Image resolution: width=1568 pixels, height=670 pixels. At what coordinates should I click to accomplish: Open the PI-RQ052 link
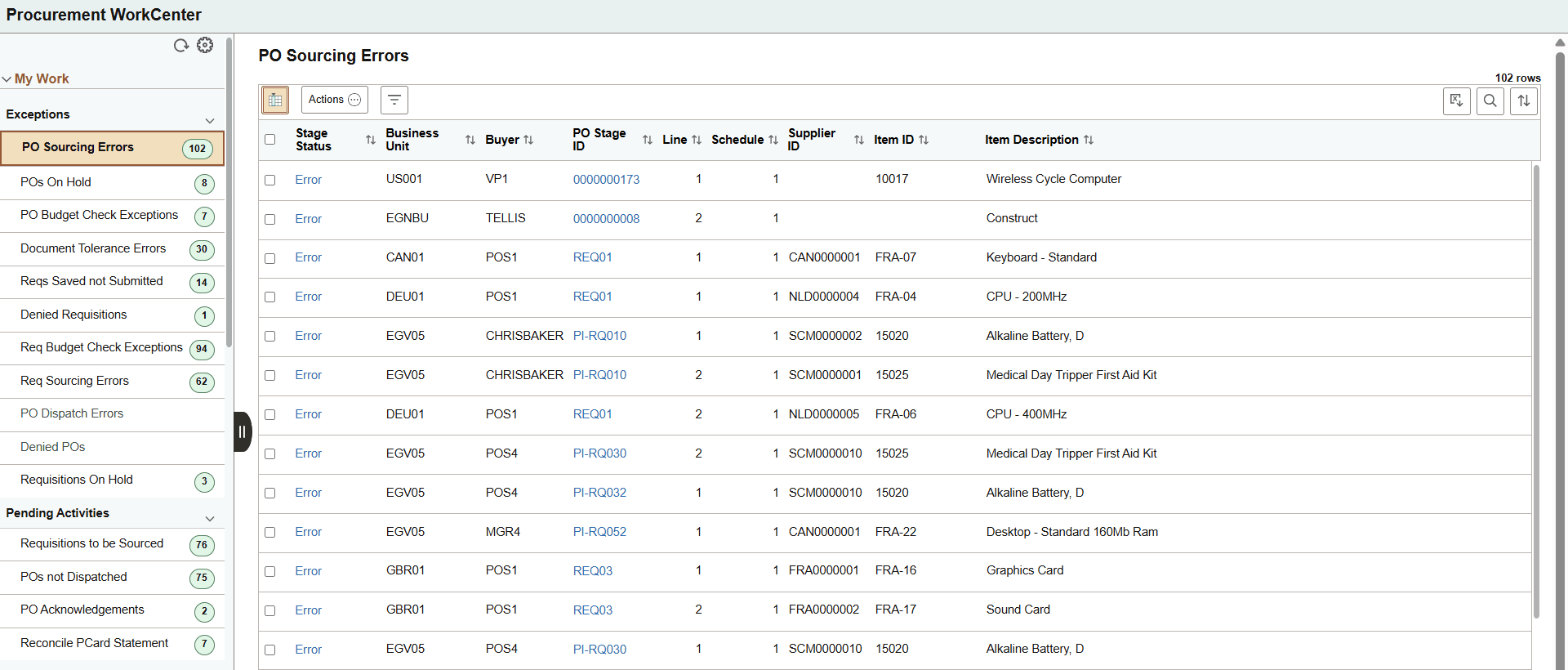599,532
